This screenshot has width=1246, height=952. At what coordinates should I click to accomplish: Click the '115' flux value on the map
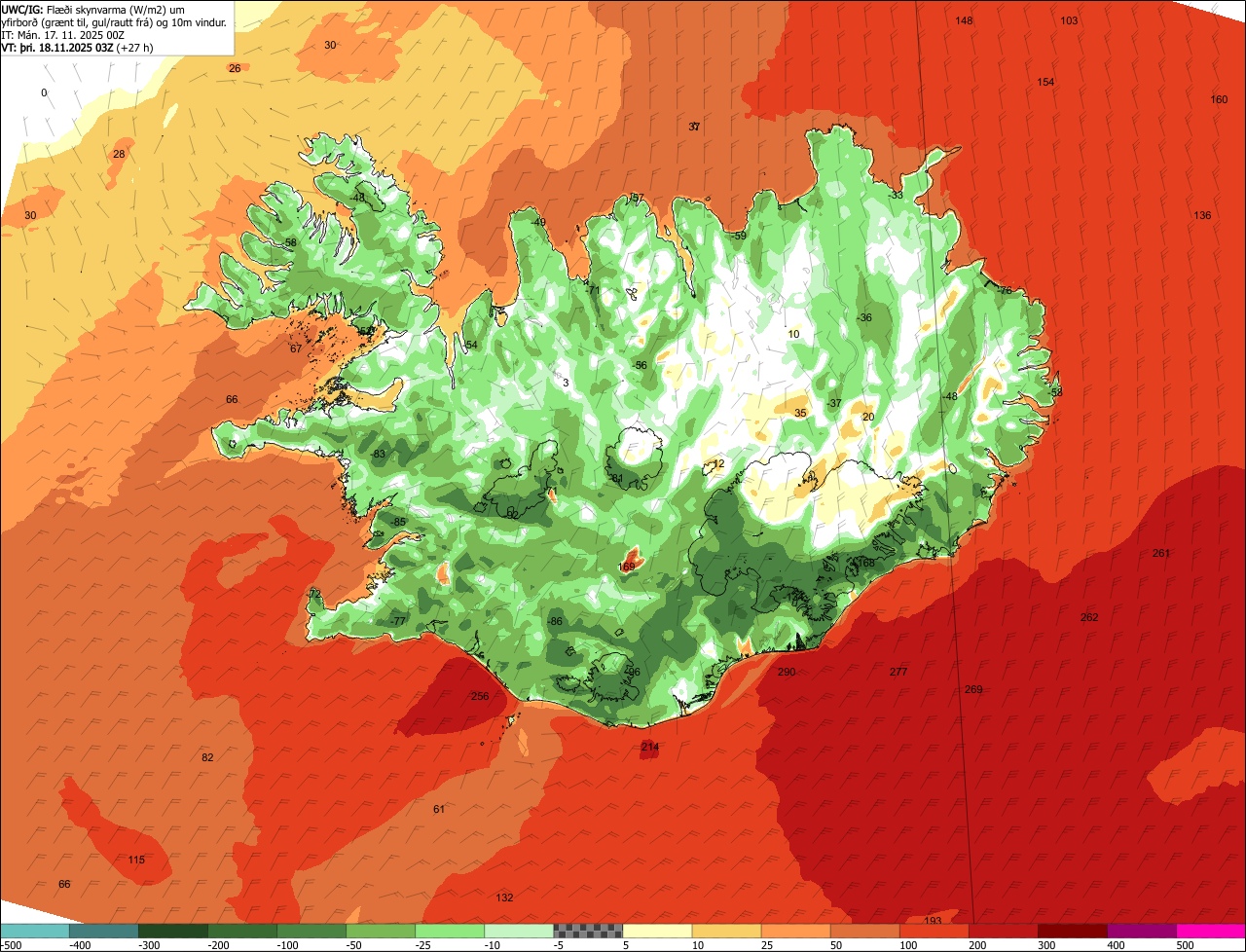pyautogui.click(x=136, y=860)
